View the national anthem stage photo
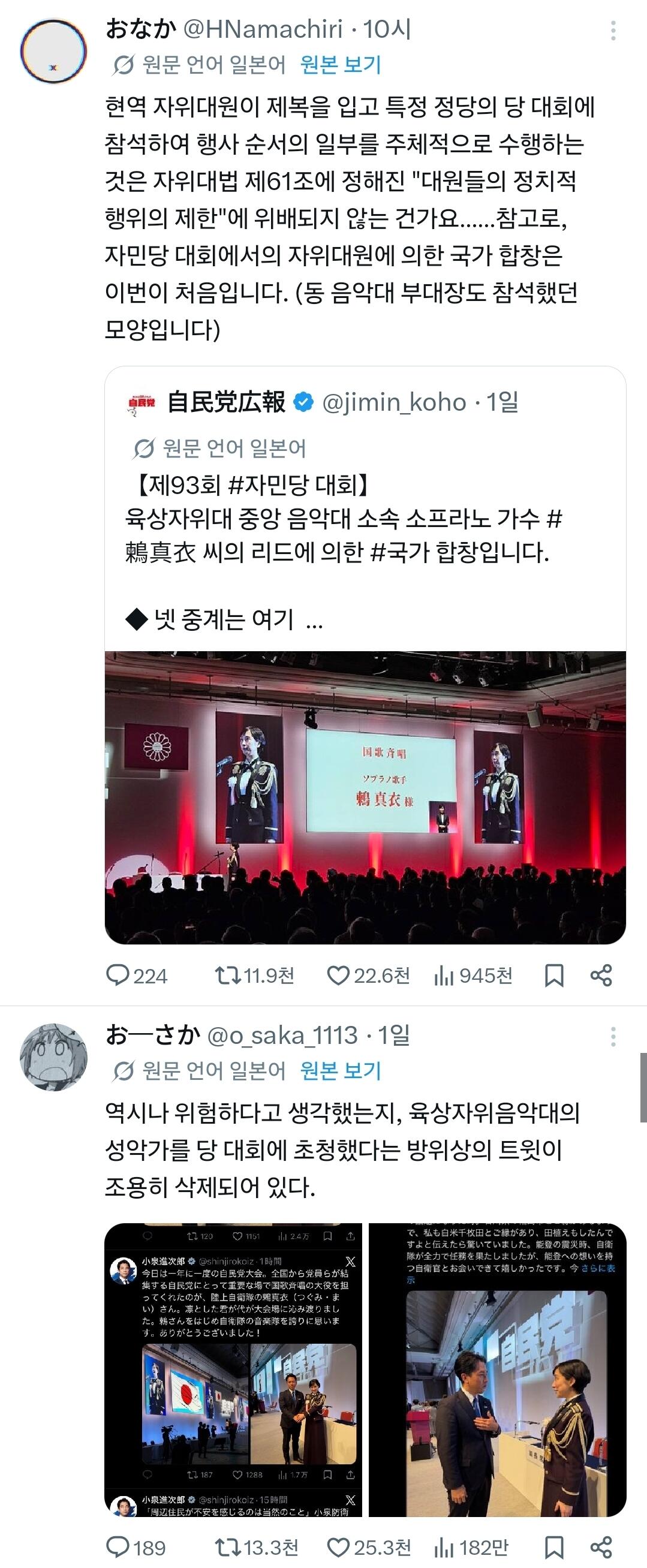 pos(365,797)
